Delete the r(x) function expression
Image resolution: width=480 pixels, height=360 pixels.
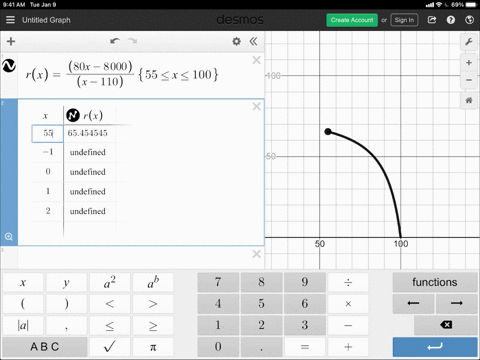click(x=256, y=60)
